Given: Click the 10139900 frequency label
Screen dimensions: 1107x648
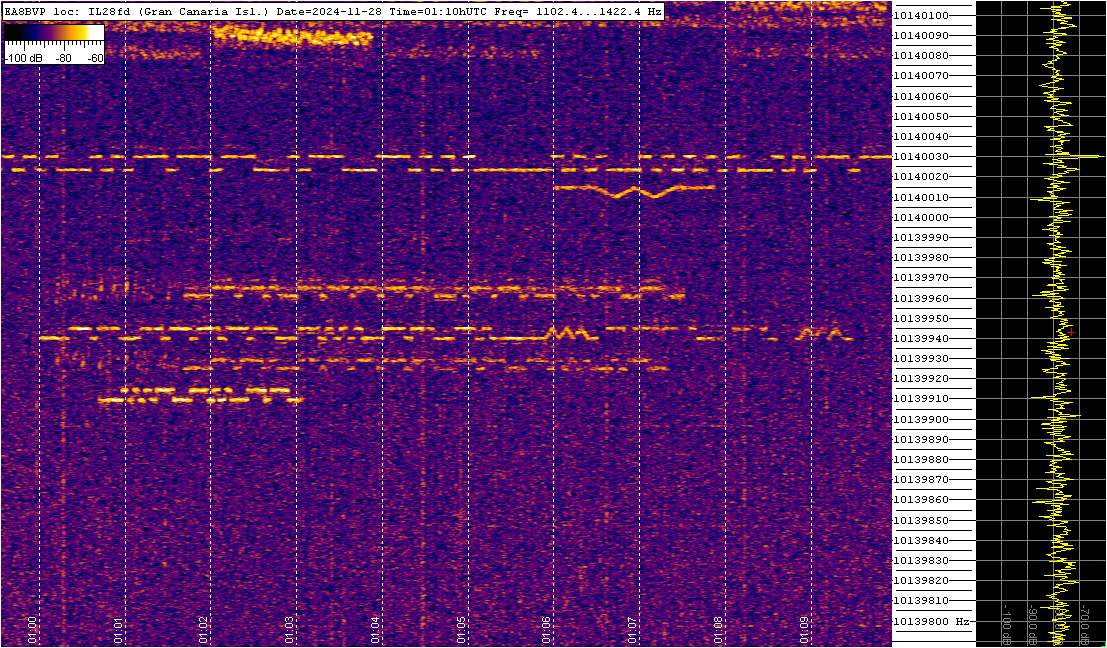Looking at the screenshot, I should pyautogui.click(x=921, y=419).
